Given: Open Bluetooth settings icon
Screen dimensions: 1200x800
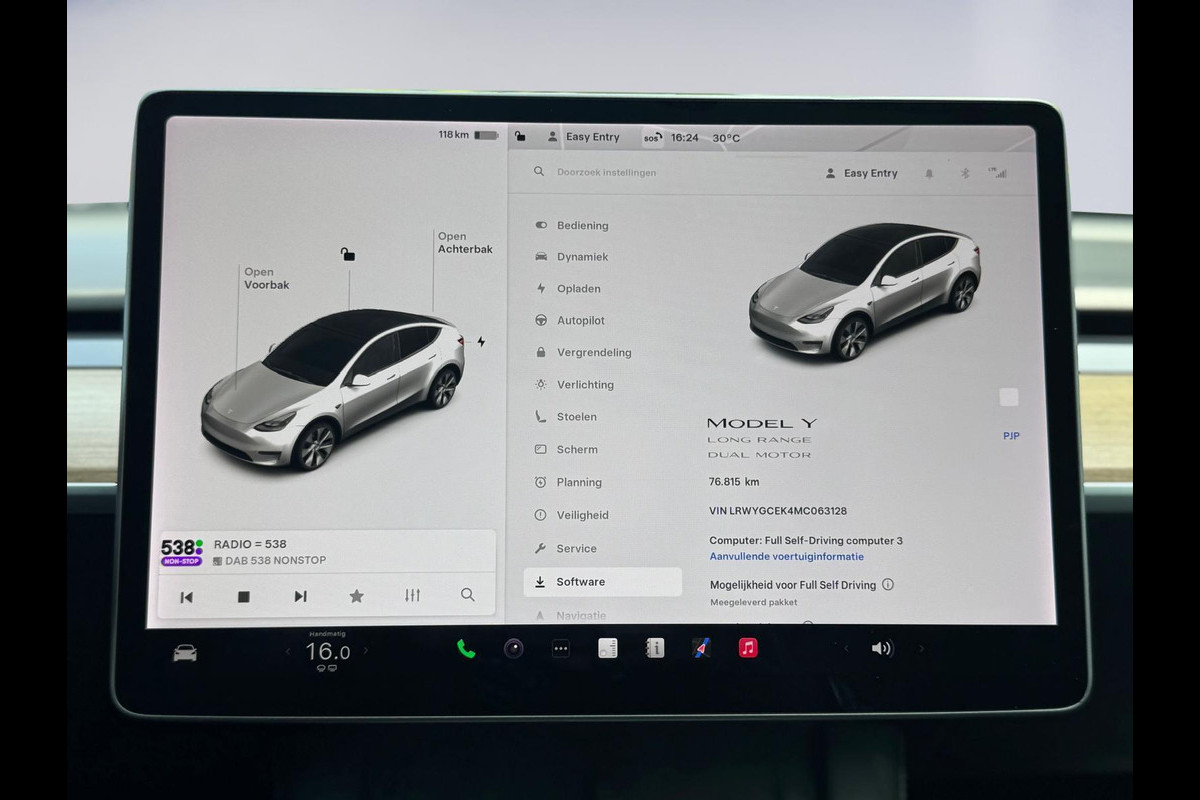Looking at the screenshot, I should tap(965, 173).
